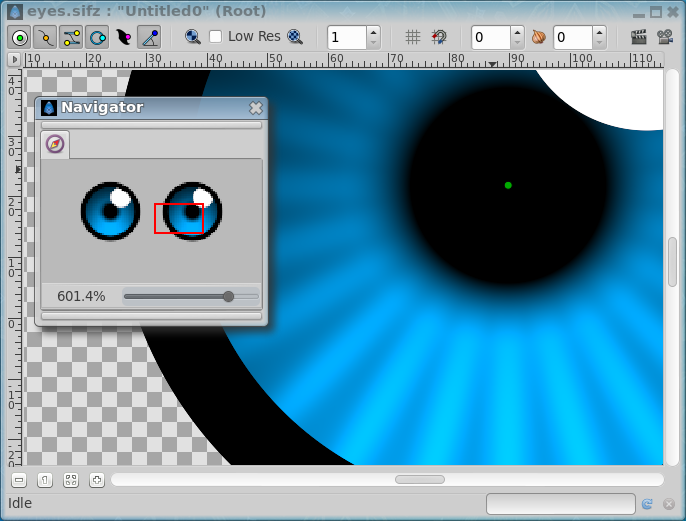Viewport: 686px width, 521px height.
Task: Click the zoom out button
Action: click(19, 480)
